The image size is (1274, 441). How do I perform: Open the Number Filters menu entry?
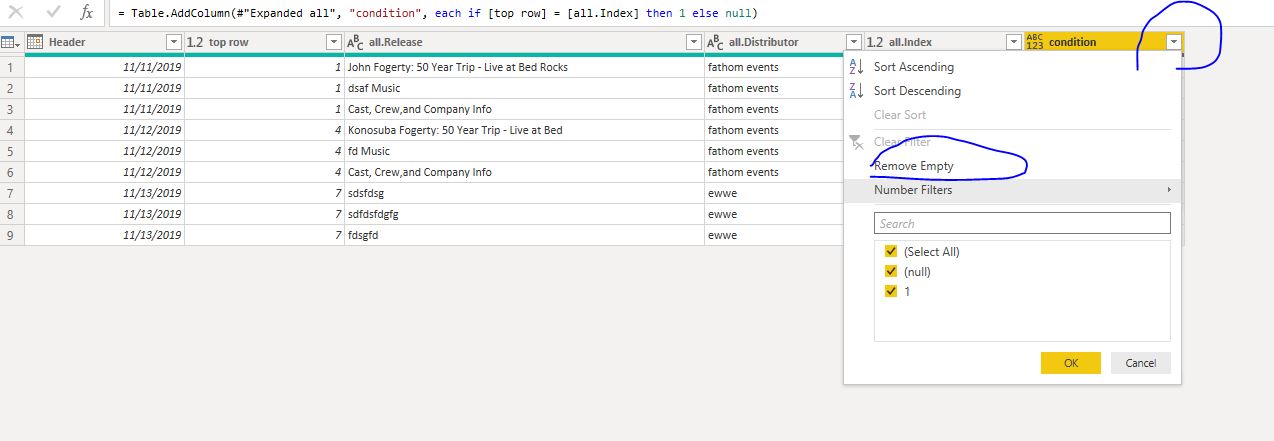[1012, 190]
